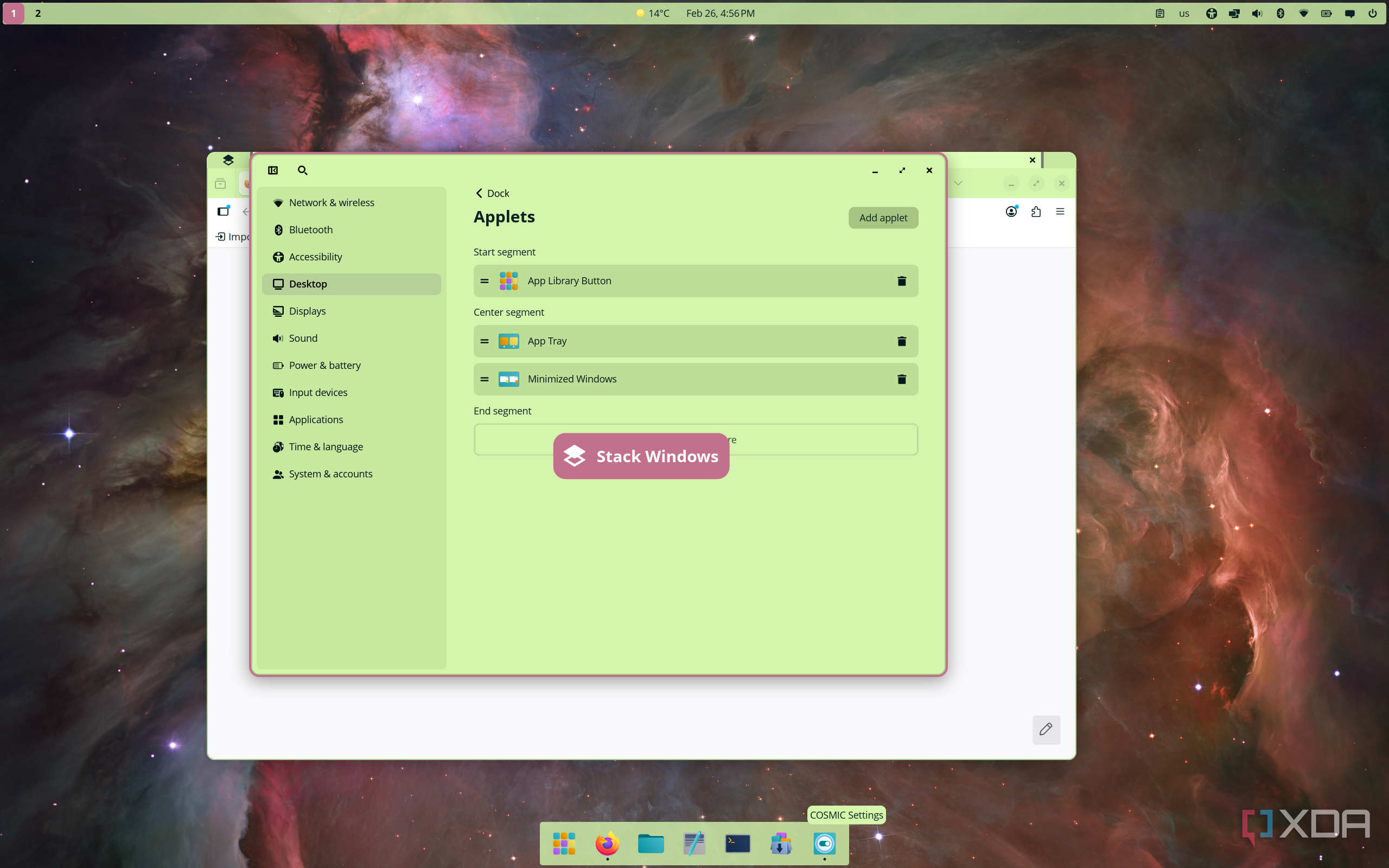Toggle Firefox sidebar icon with blue dot

pyautogui.click(x=224, y=211)
